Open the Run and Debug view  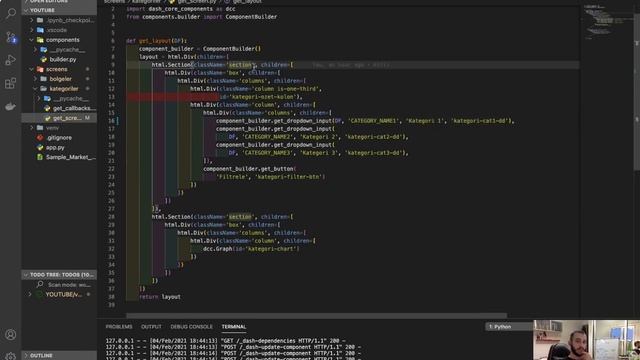coord(11,60)
